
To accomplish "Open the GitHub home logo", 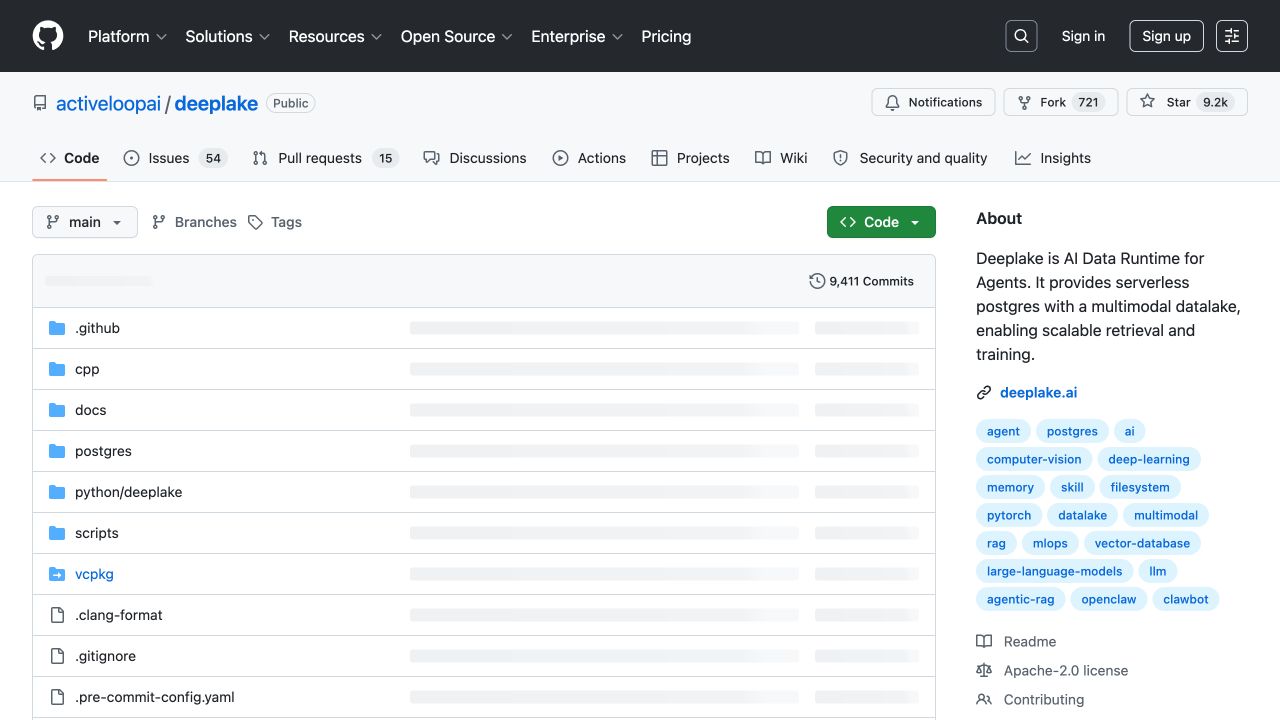I will pyautogui.click(x=48, y=36).
